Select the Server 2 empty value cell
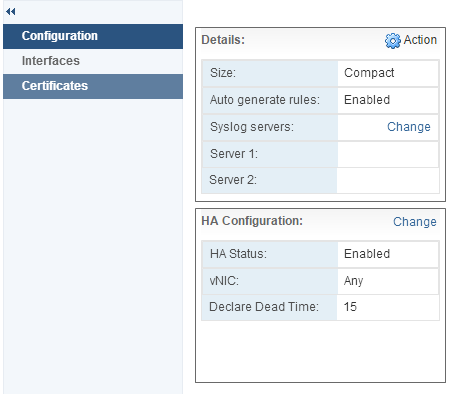Viewport: 452px width, 394px height. click(x=388, y=180)
